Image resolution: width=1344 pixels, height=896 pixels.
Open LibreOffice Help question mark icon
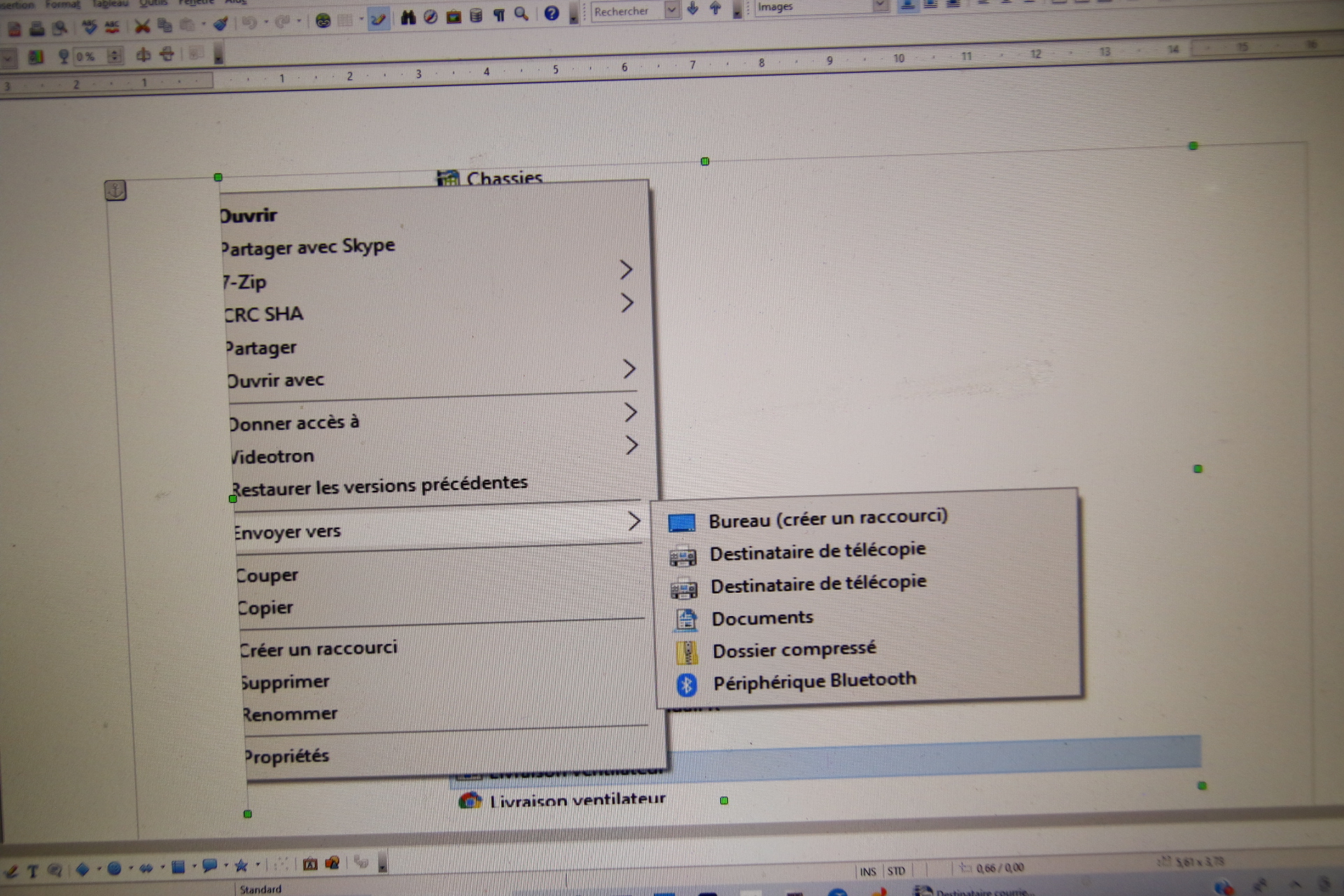pyautogui.click(x=552, y=13)
